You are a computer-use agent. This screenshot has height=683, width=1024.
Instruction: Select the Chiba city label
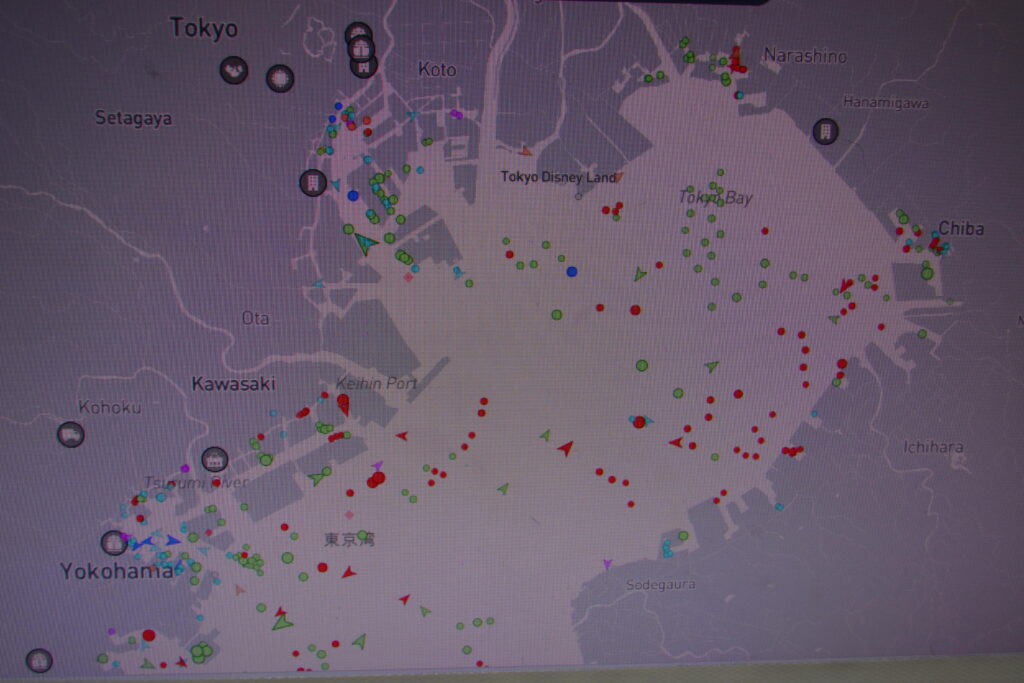(960, 229)
